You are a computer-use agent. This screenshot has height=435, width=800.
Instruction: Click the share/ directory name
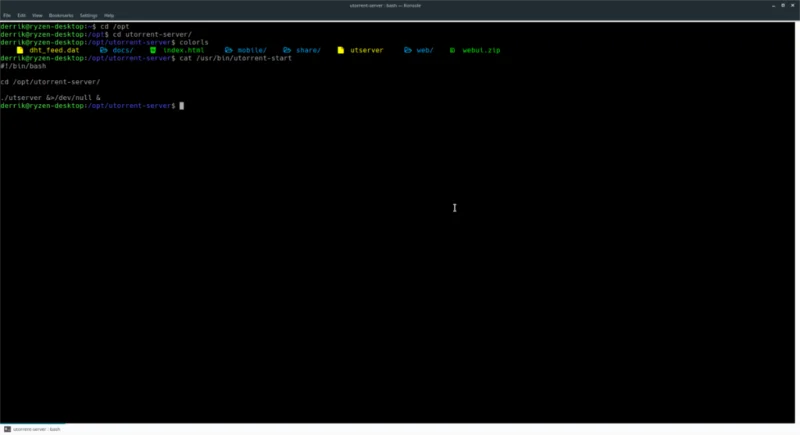(x=308, y=50)
